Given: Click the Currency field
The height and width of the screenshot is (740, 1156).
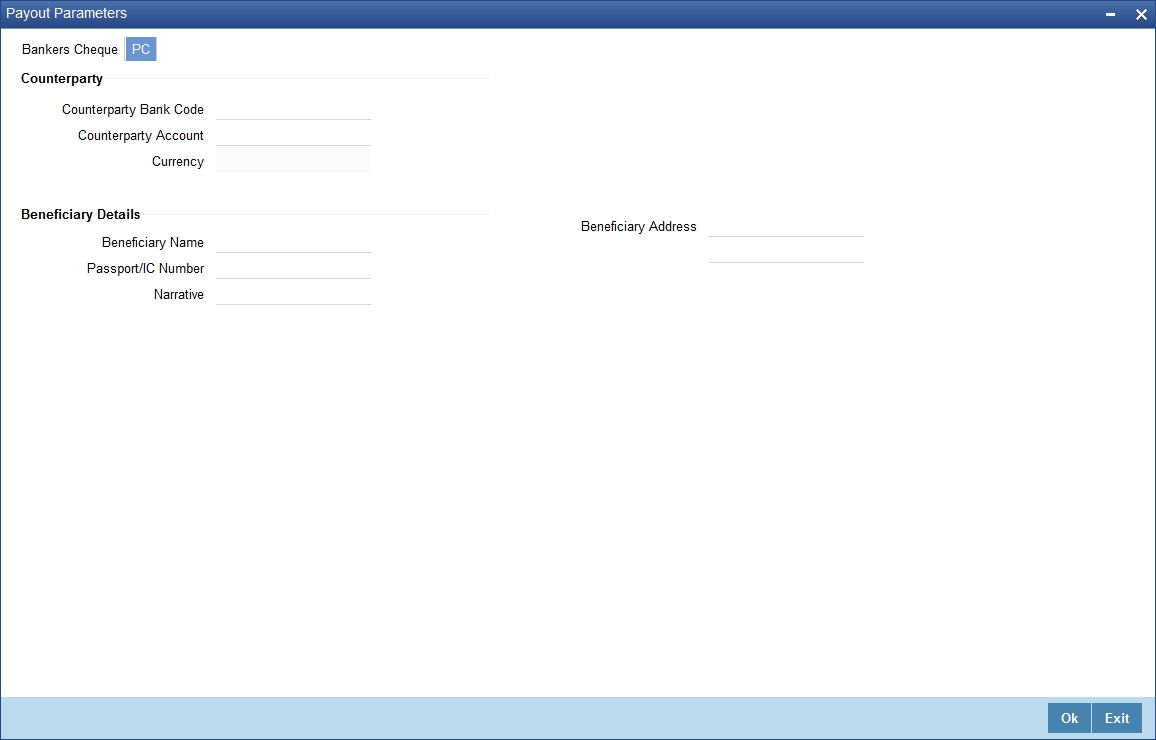Looking at the screenshot, I should pyautogui.click(x=293, y=161).
